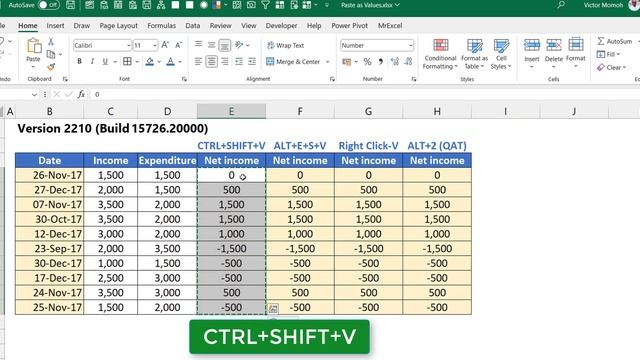Screen dimensions: 640x360
Task: Open the Borders dropdown arrow
Action: (137, 62)
